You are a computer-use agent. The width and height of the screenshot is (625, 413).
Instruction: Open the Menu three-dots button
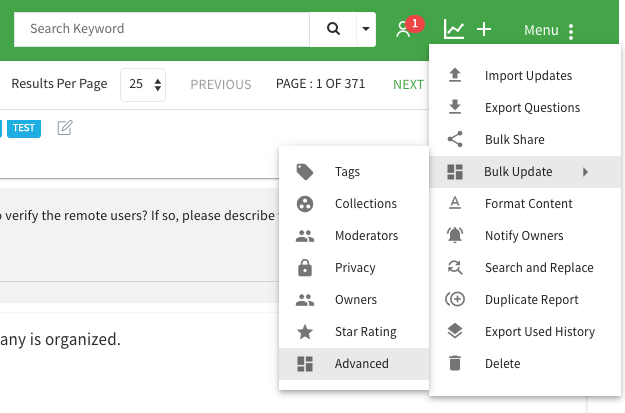pos(549,30)
